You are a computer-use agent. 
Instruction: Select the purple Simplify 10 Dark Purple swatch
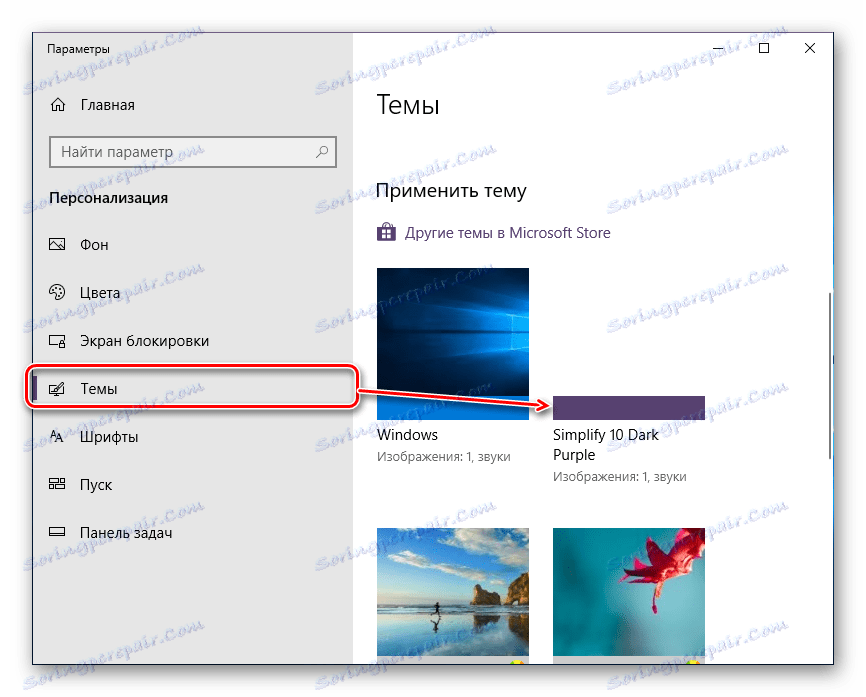click(x=628, y=407)
